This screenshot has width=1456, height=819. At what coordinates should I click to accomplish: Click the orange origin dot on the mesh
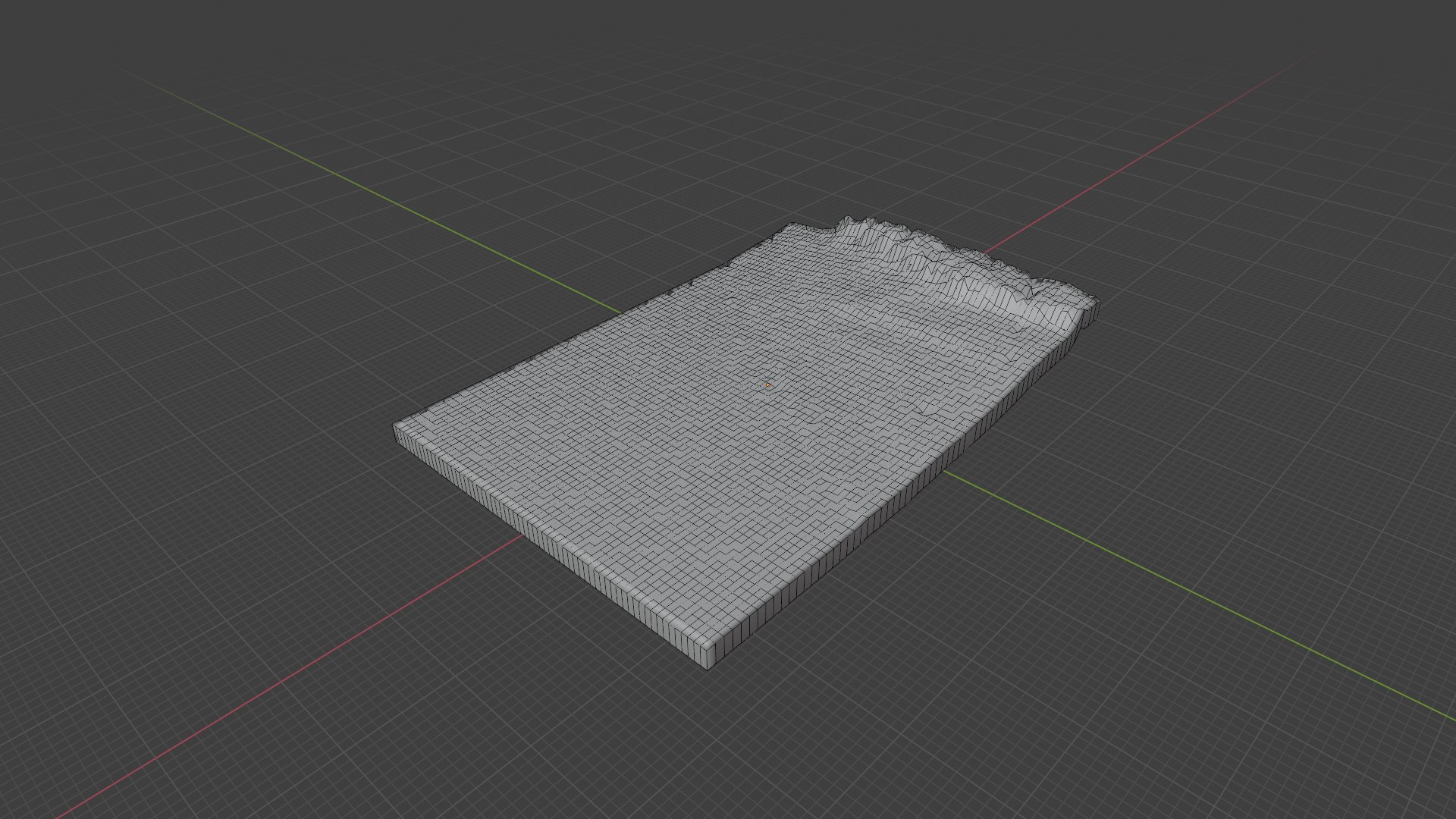[x=768, y=385]
